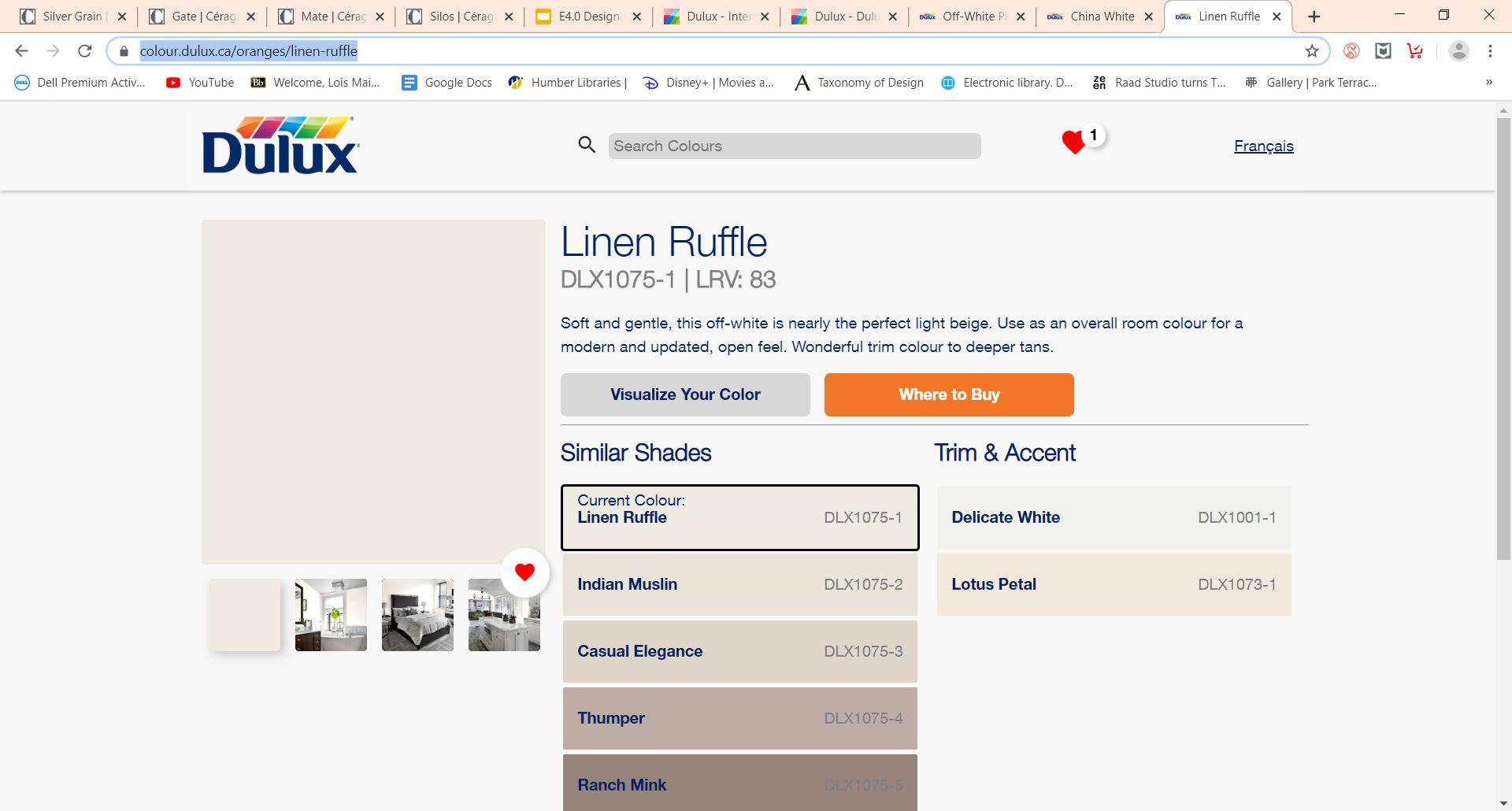Close the China White tab
The width and height of the screenshot is (1512, 811).
point(1148,17)
